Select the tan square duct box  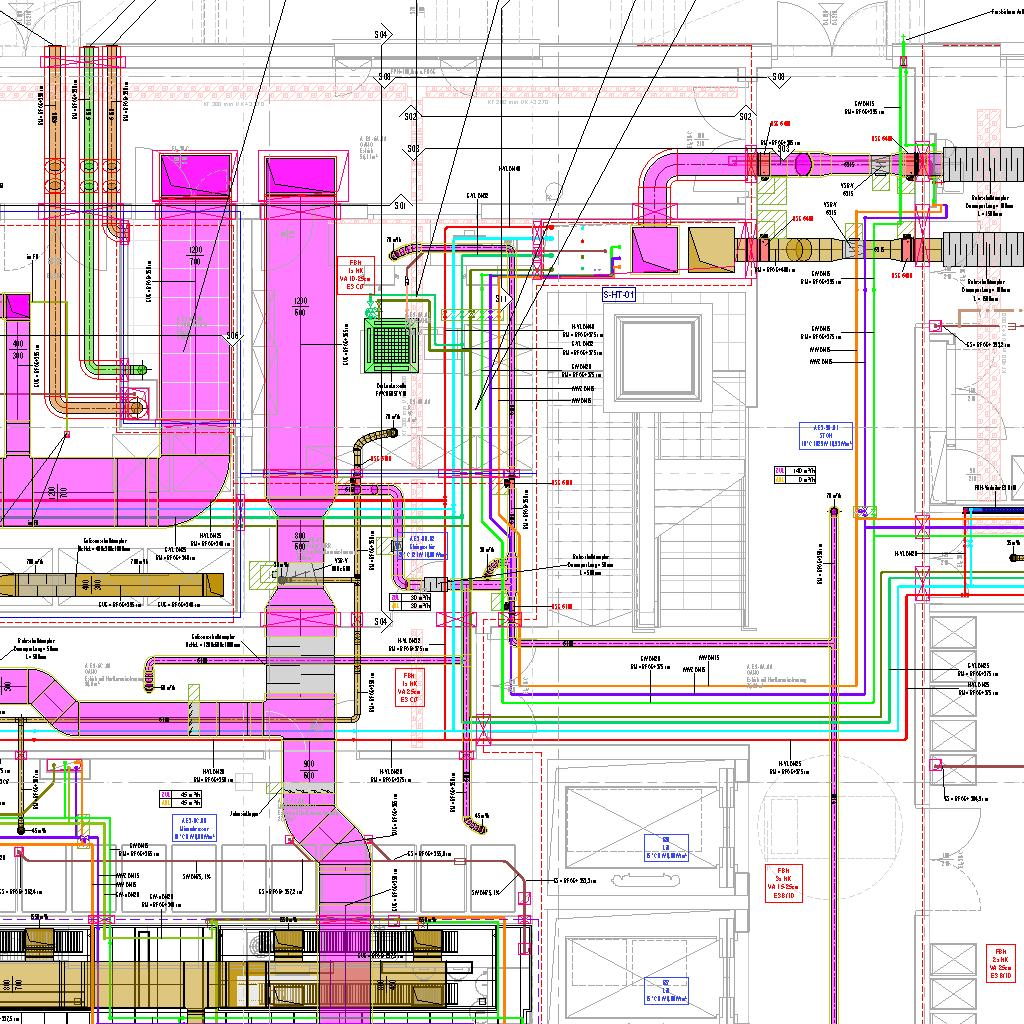(711, 249)
